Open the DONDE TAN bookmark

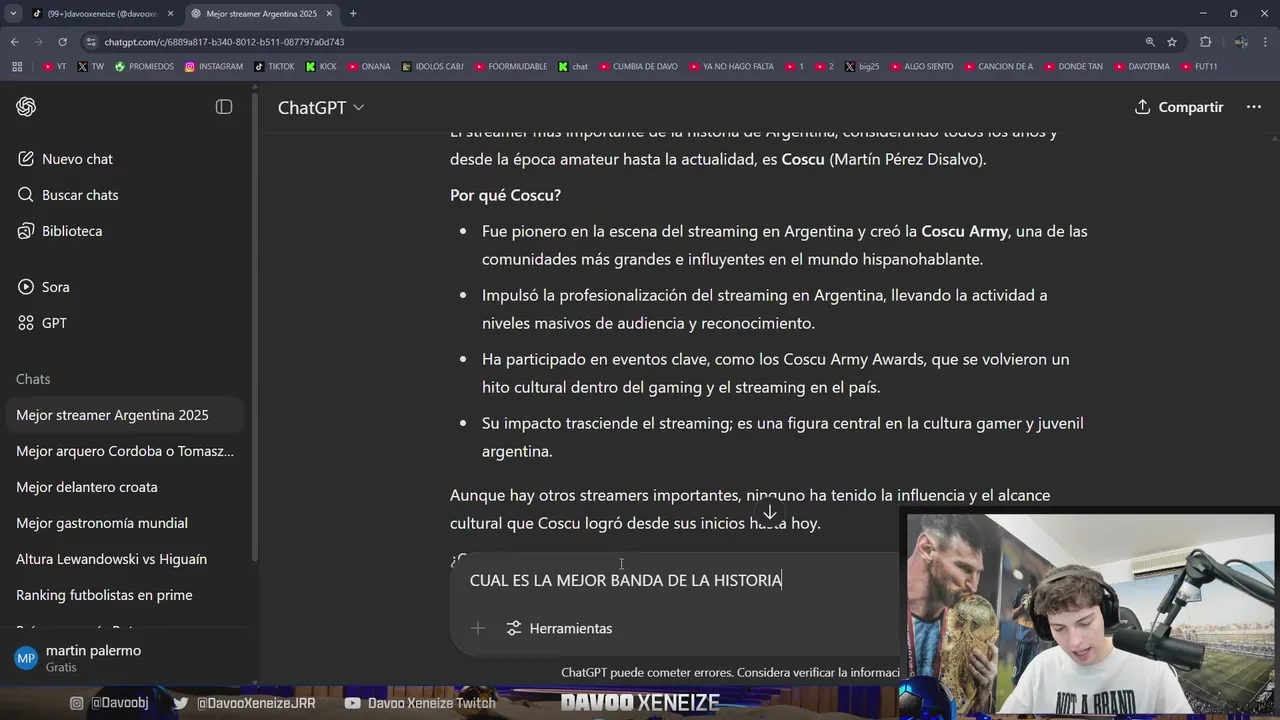coord(1074,67)
